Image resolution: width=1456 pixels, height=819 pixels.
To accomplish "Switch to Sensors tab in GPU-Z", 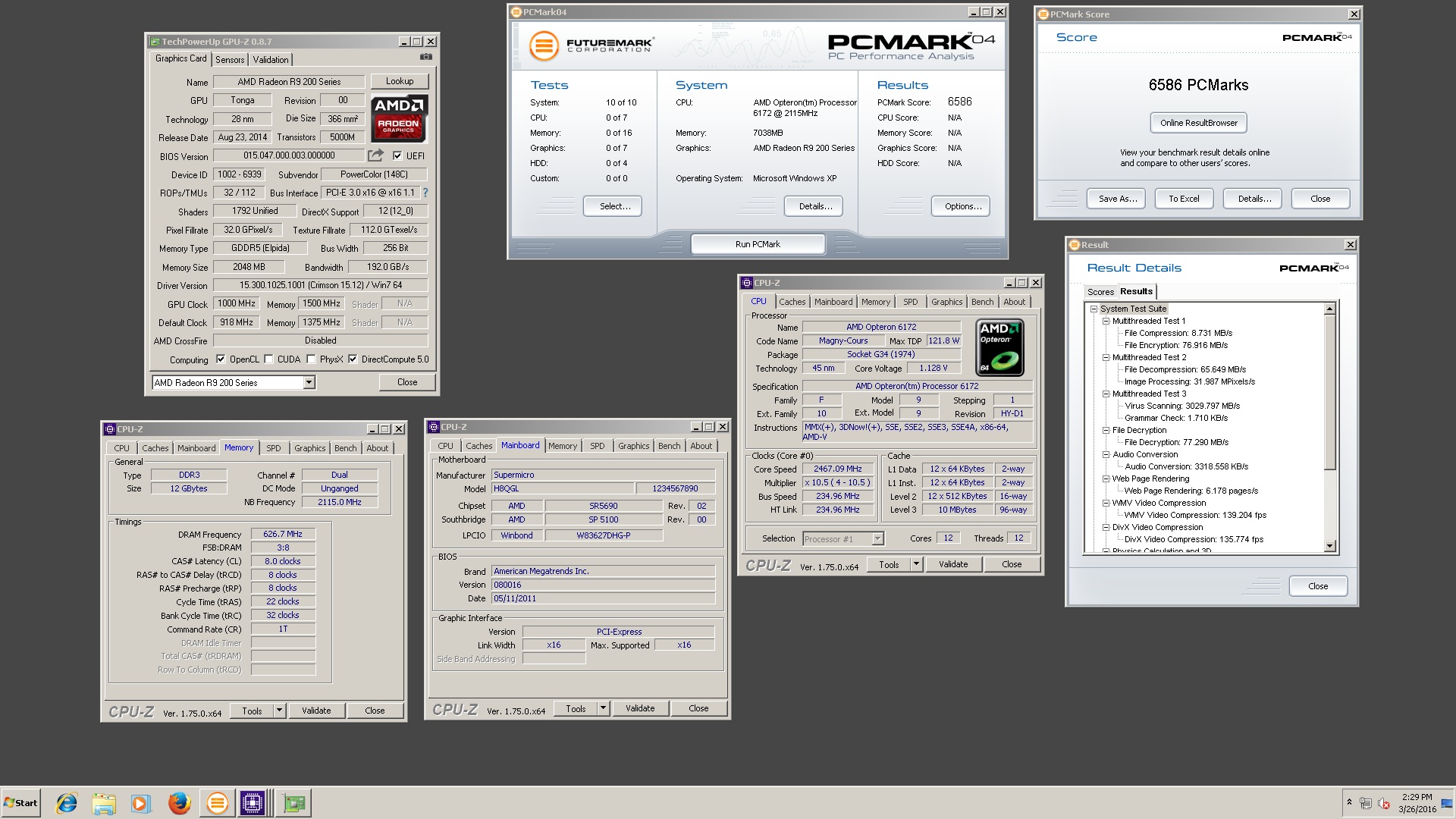I will tap(230, 59).
